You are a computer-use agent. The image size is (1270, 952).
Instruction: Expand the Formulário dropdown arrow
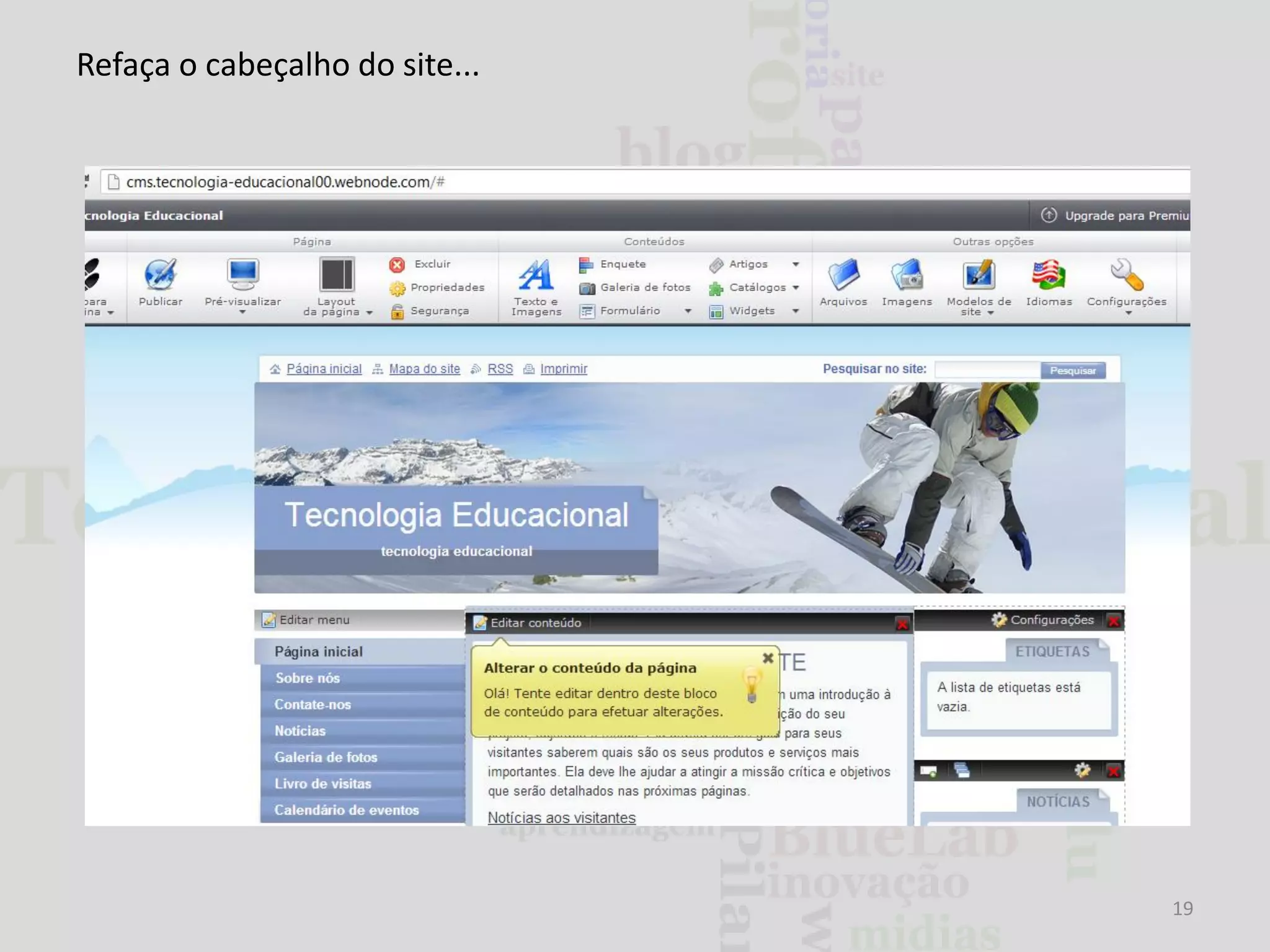688,311
